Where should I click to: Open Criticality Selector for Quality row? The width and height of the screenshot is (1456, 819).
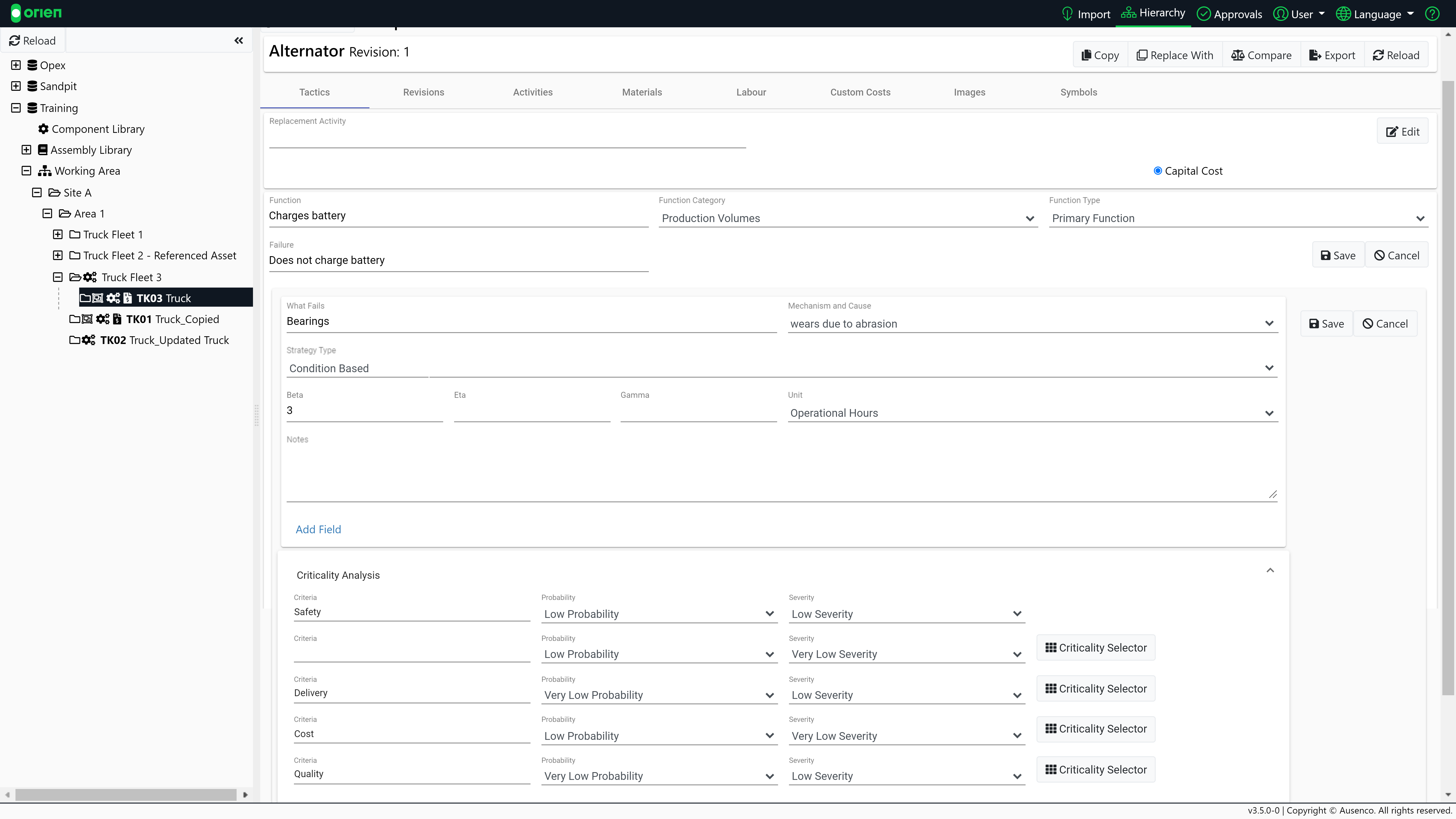[x=1095, y=769]
